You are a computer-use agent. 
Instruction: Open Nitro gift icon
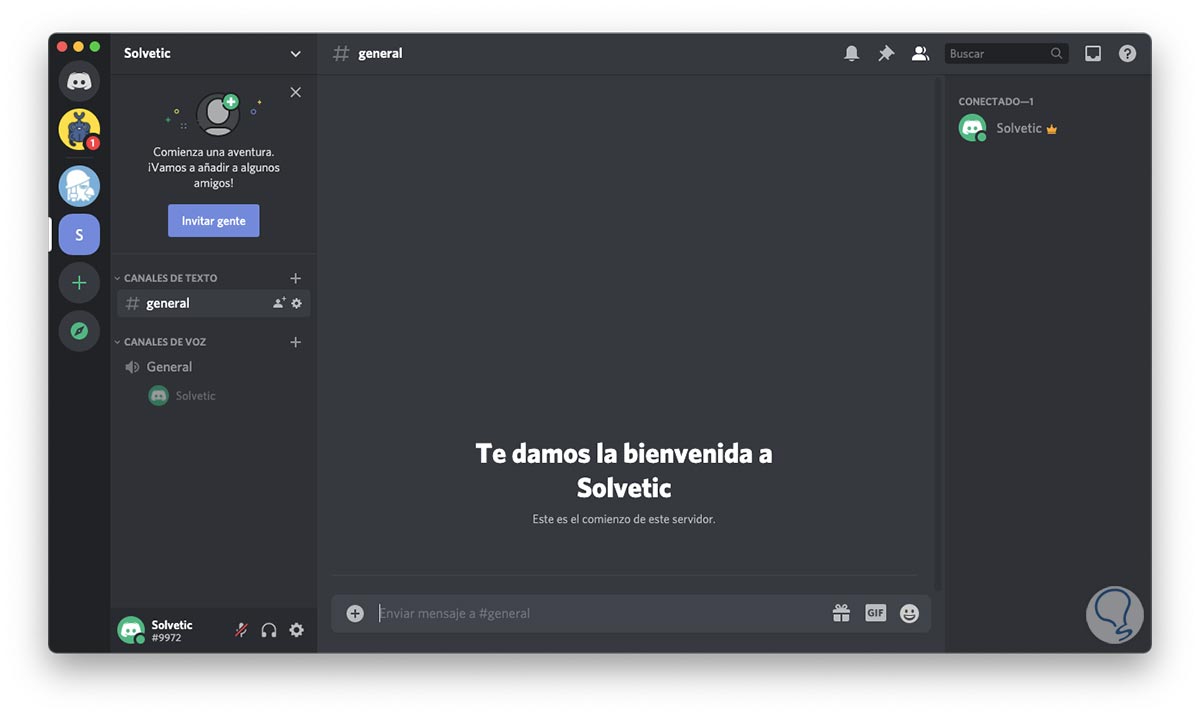pos(841,614)
